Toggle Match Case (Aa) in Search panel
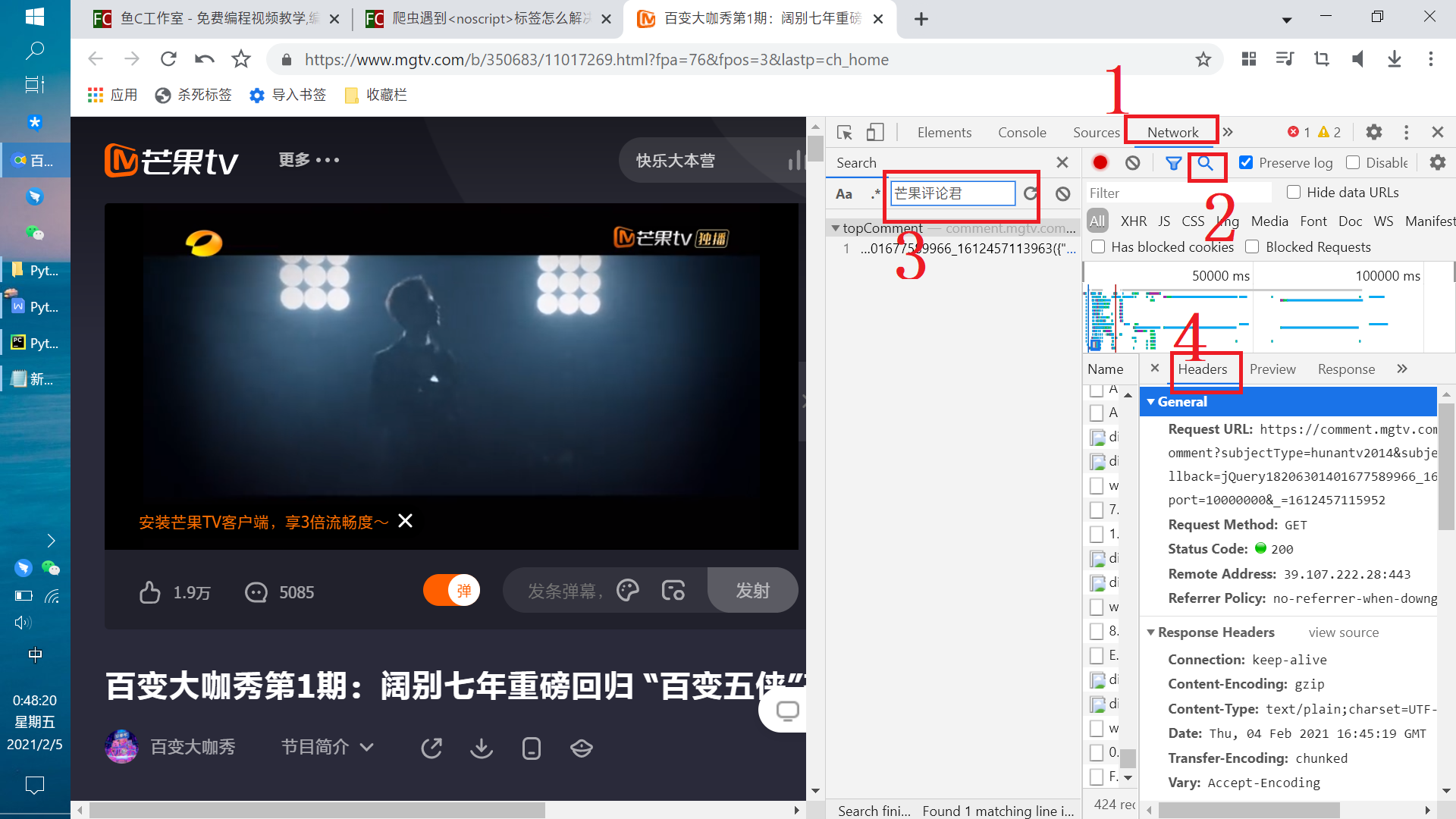This screenshot has height=819, width=1456. (844, 193)
